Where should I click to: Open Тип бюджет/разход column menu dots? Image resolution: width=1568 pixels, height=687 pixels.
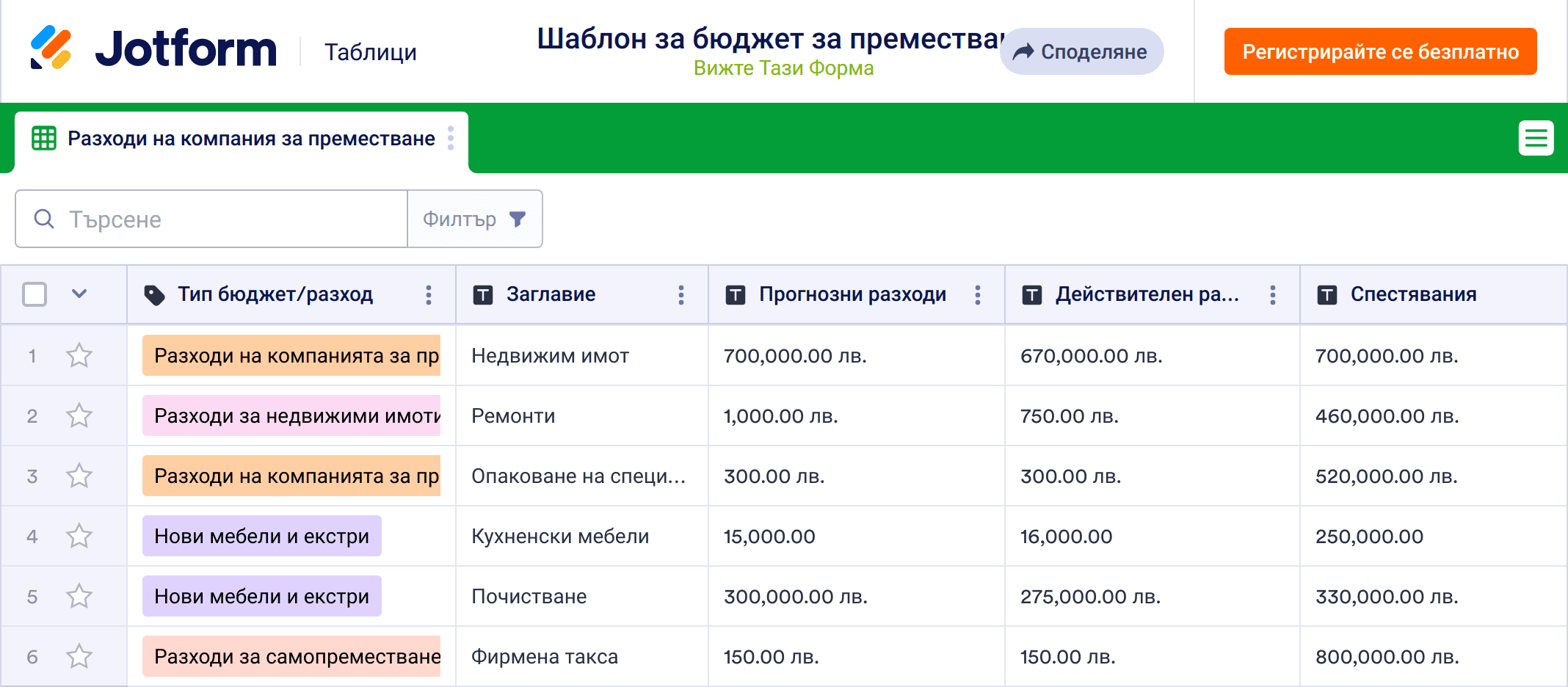429,295
